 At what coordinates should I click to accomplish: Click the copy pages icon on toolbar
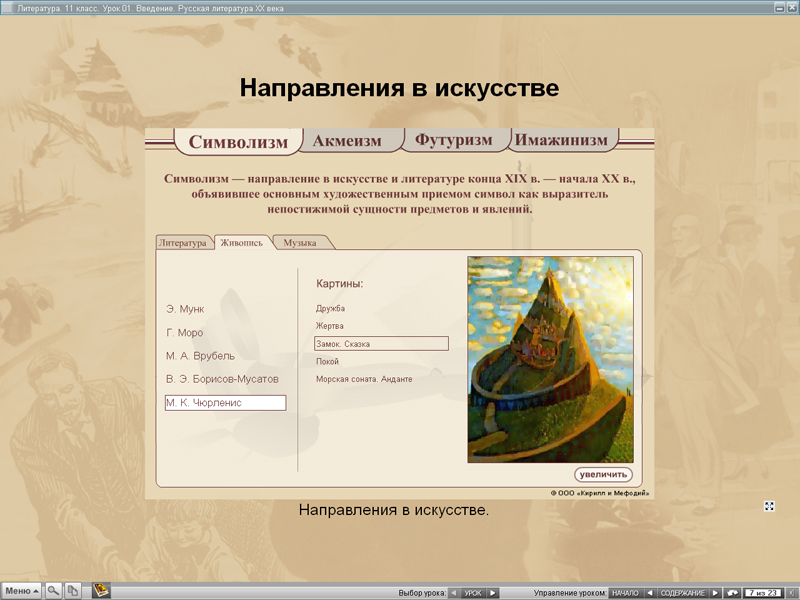point(73,589)
